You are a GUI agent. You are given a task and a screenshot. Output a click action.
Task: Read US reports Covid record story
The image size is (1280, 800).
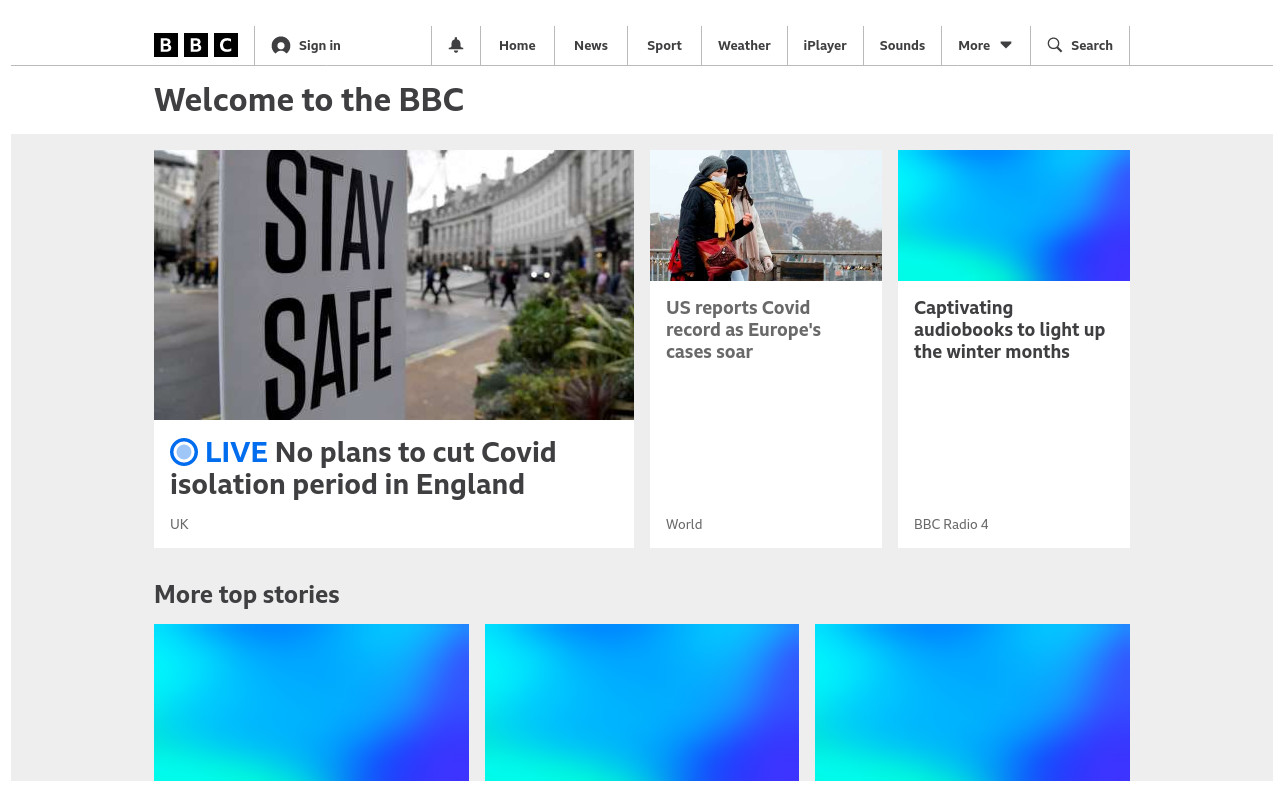point(743,330)
